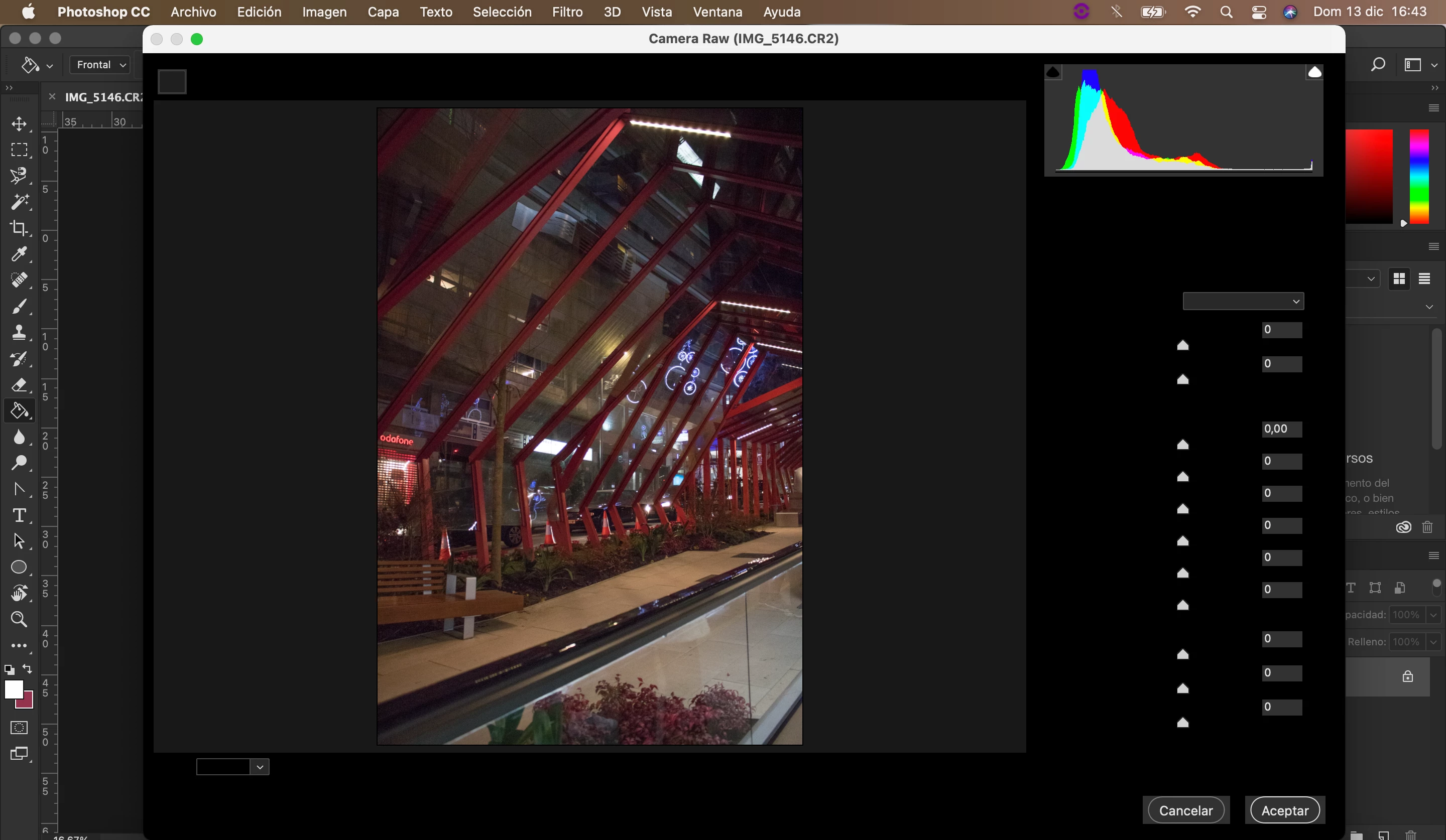This screenshot has width=1446, height=840.
Task: Open the zoom level dropdown below preview
Action: pyautogui.click(x=260, y=767)
